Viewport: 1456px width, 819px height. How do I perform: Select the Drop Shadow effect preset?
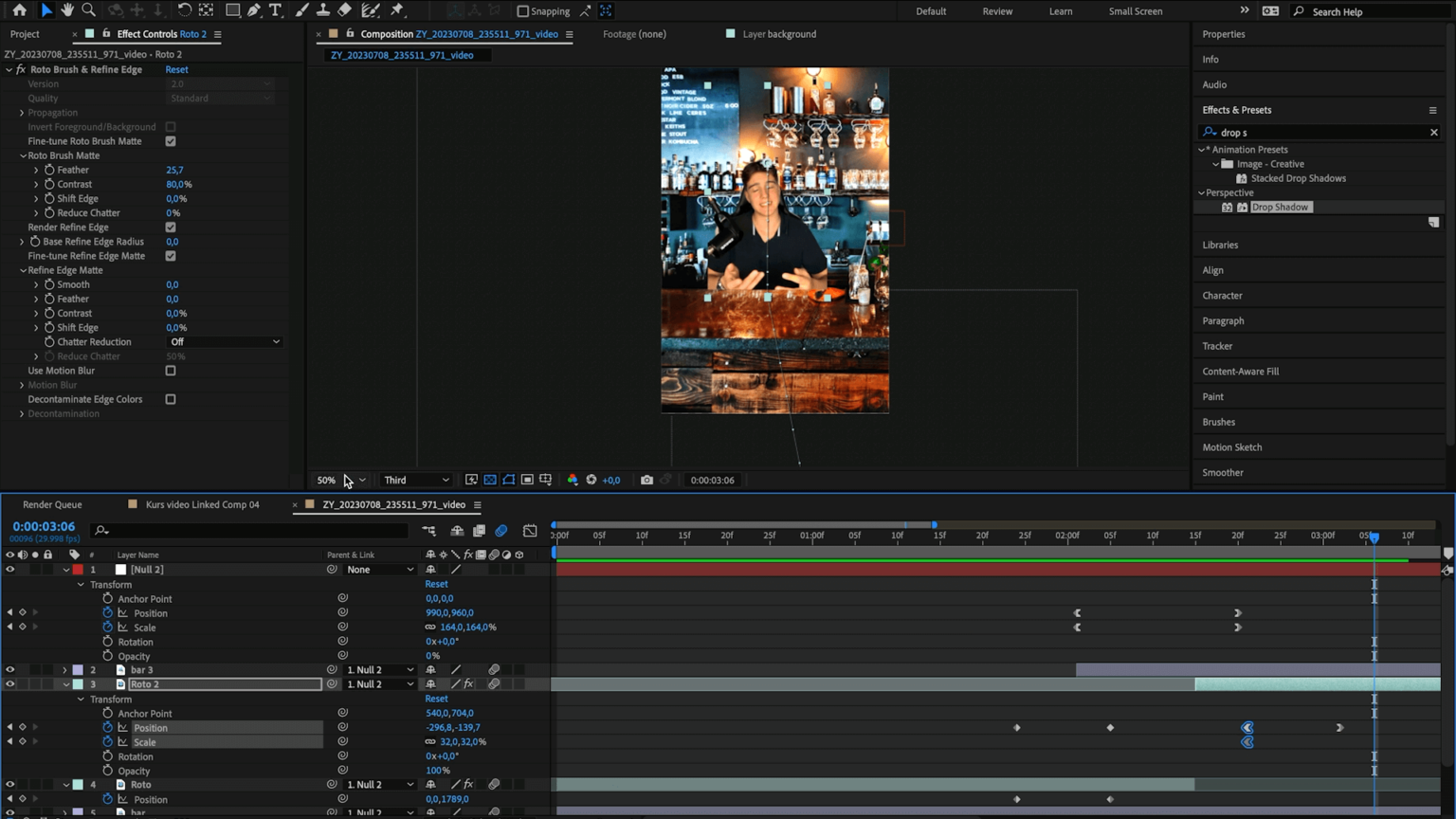coord(1280,207)
